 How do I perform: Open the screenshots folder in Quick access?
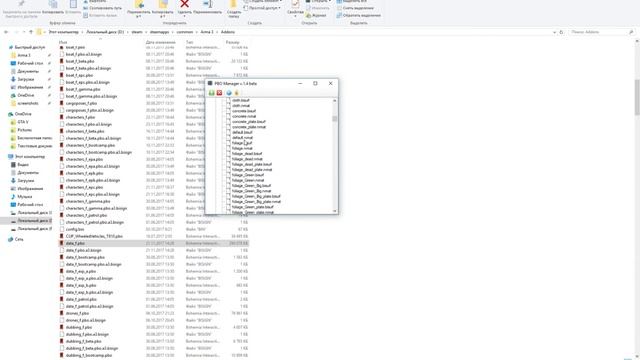(28, 103)
